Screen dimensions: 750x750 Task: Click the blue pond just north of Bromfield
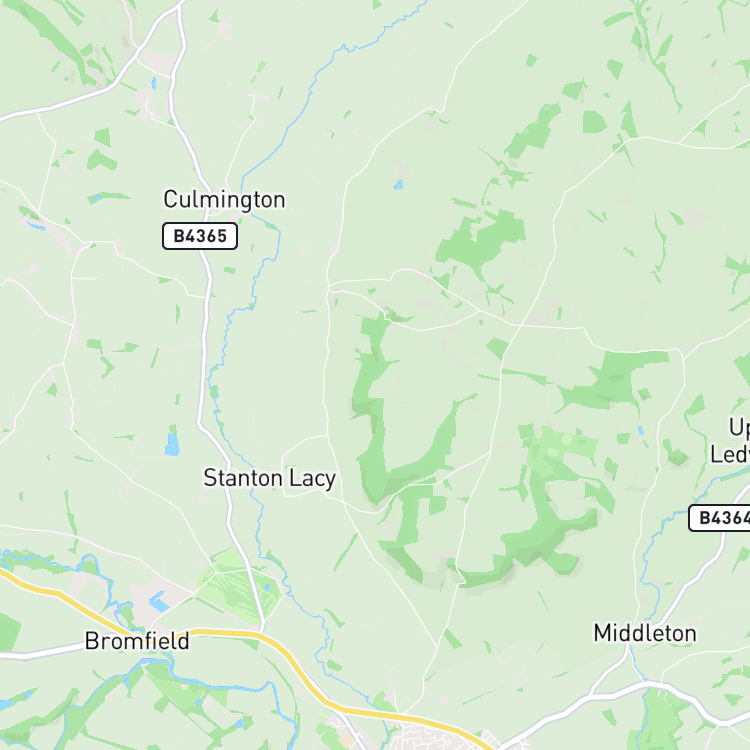[158, 602]
